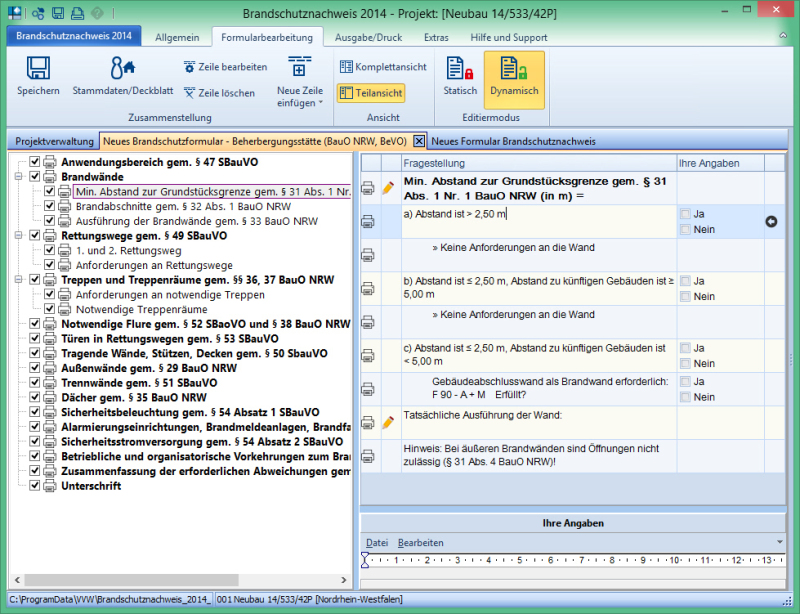Viewport: 800px width, 614px height.
Task: Click the help question mark in title bar
Action: pos(97,13)
